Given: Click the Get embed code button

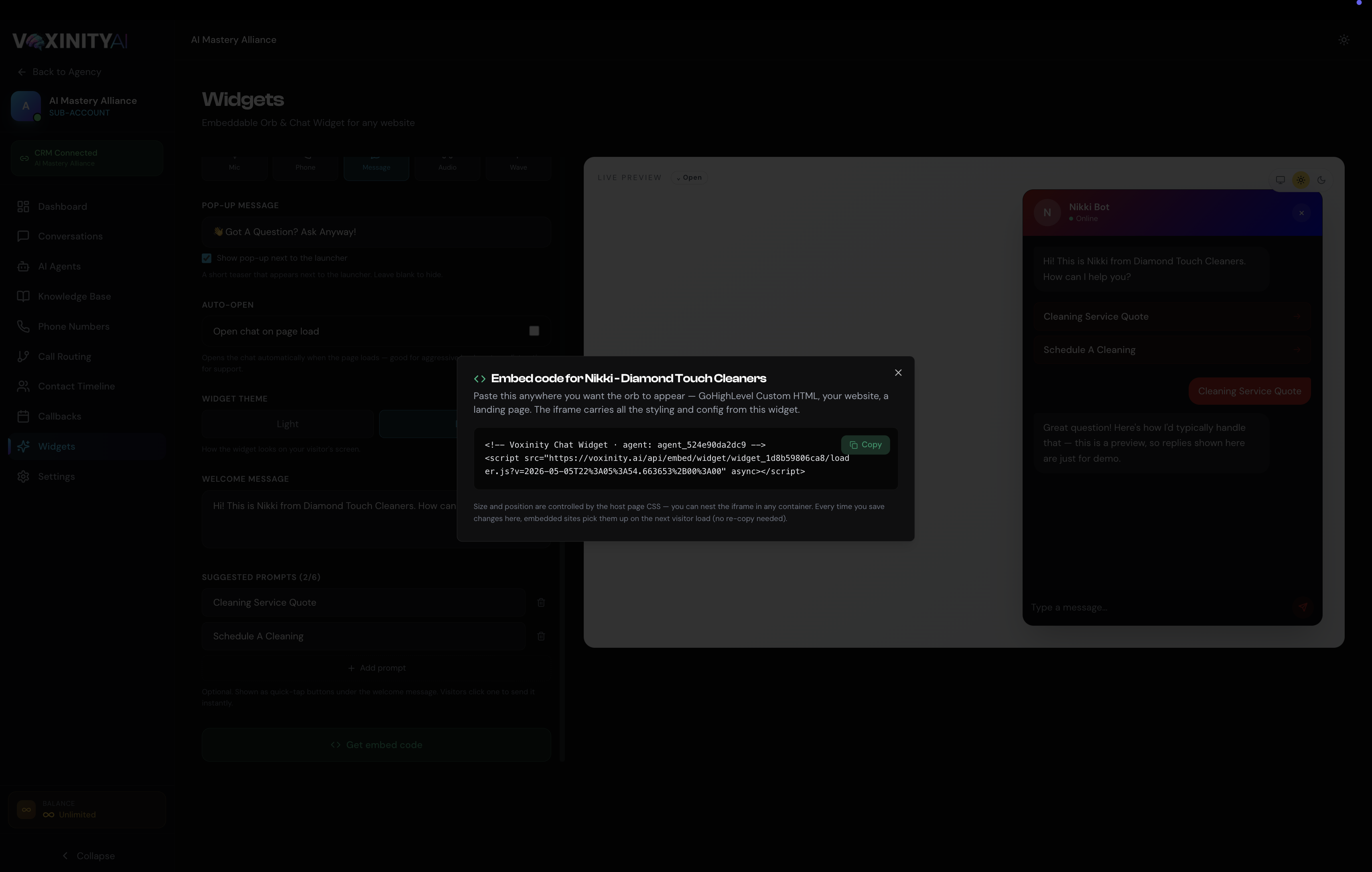Looking at the screenshot, I should (x=376, y=745).
